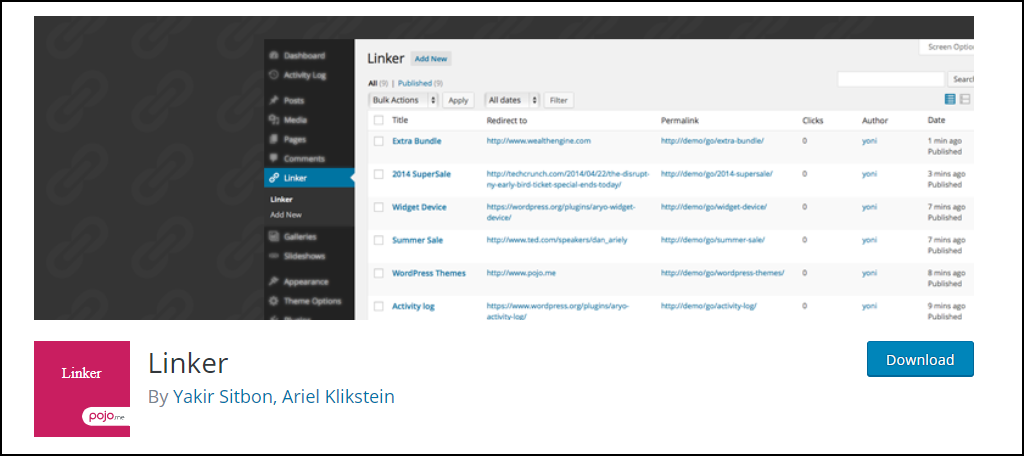Viewport: 1024px width, 456px height.
Task: Open Theme Options menu item
Action: pos(312,301)
